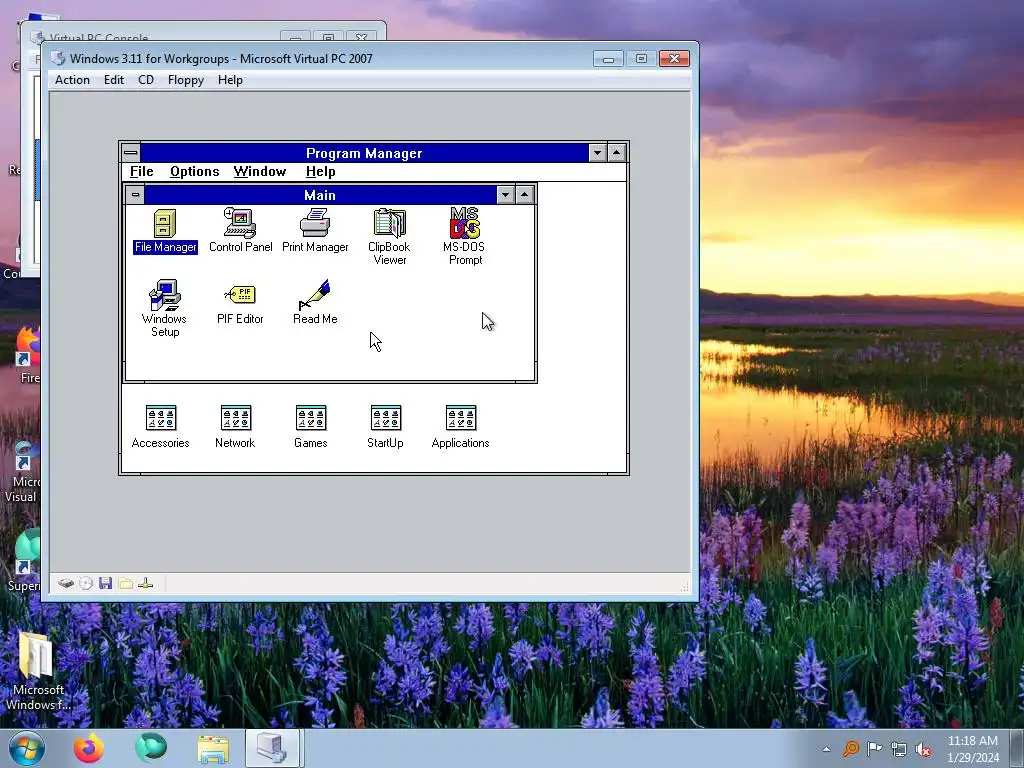Select the Print Manager icon
This screenshot has height=768, width=1024.
(315, 231)
